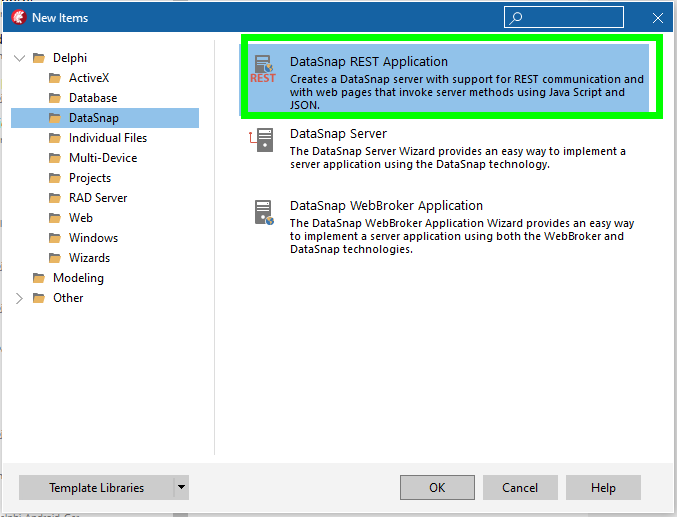Screen dimensions: 677x517
Task: Click the Wizards folder icon
Action: click(x=55, y=258)
